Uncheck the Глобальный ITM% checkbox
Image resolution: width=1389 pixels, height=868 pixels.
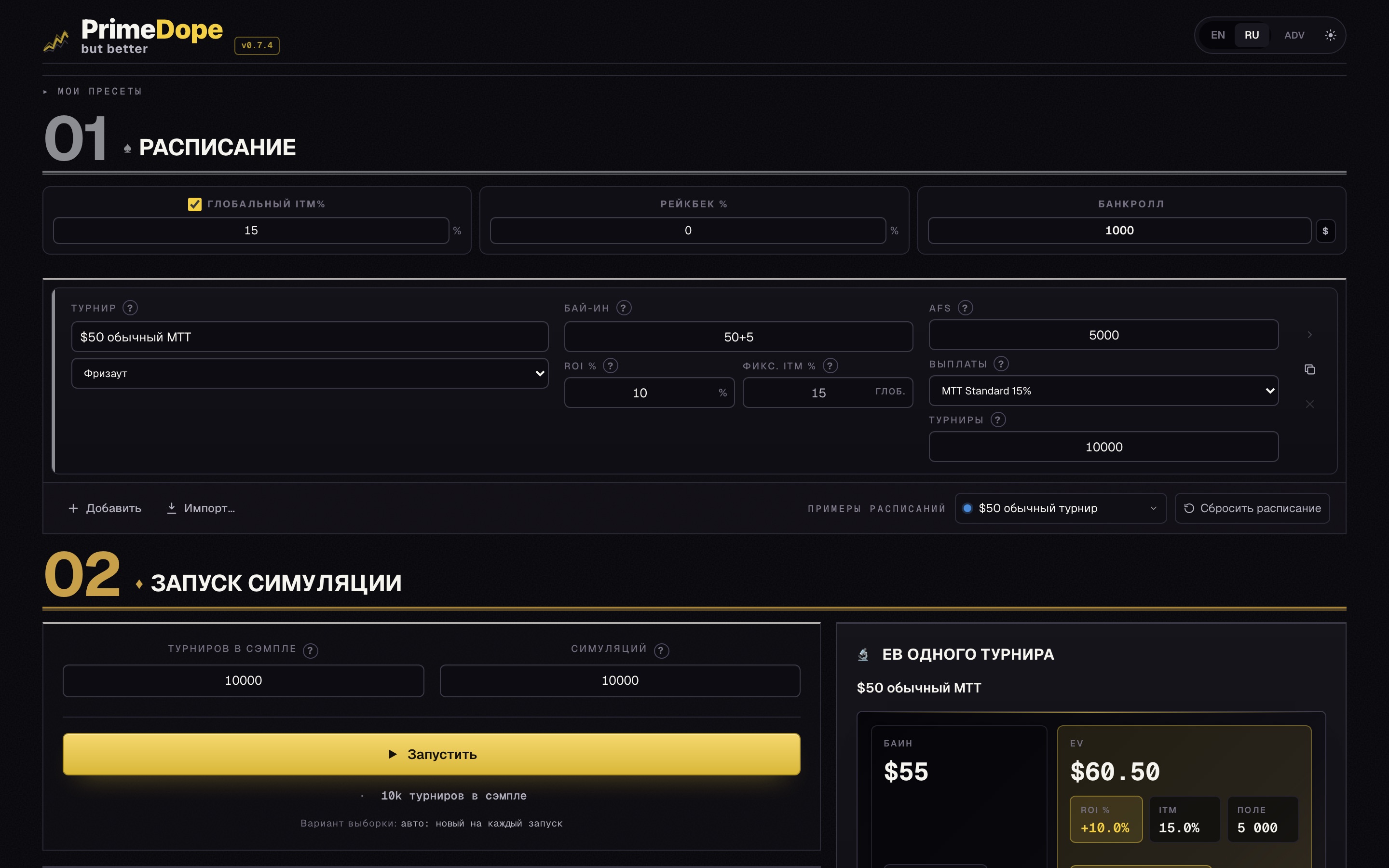tap(194, 204)
